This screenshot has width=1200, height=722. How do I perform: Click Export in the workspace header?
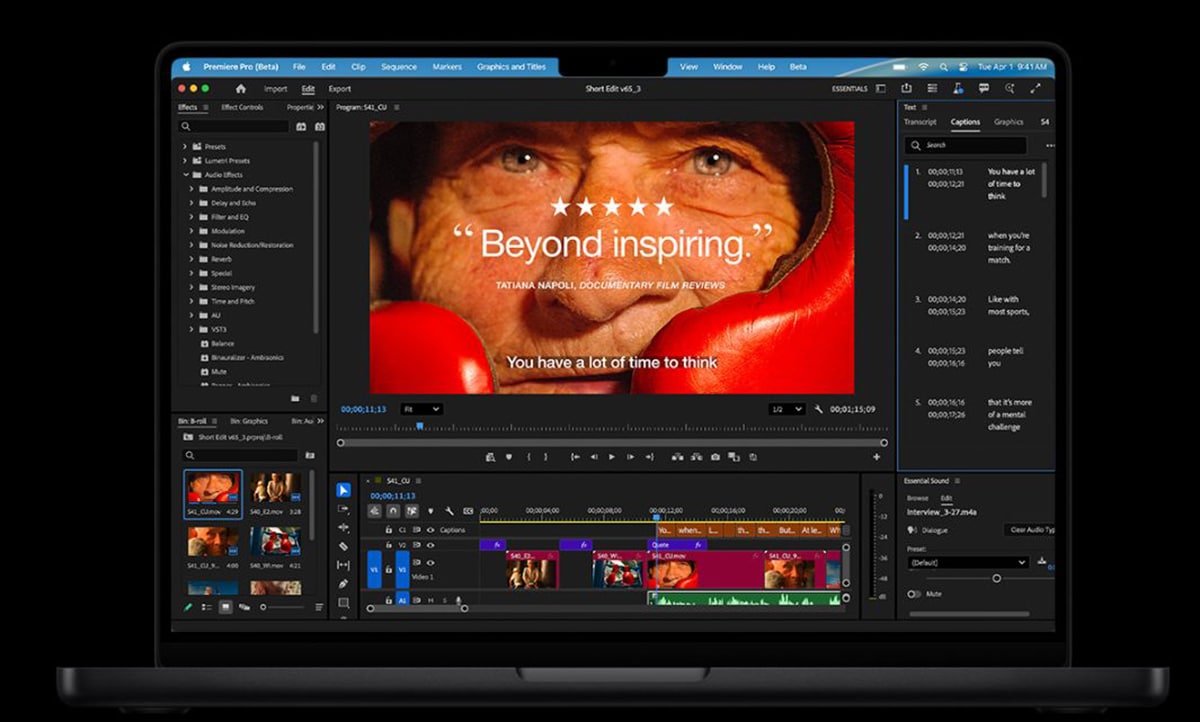tap(340, 89)
